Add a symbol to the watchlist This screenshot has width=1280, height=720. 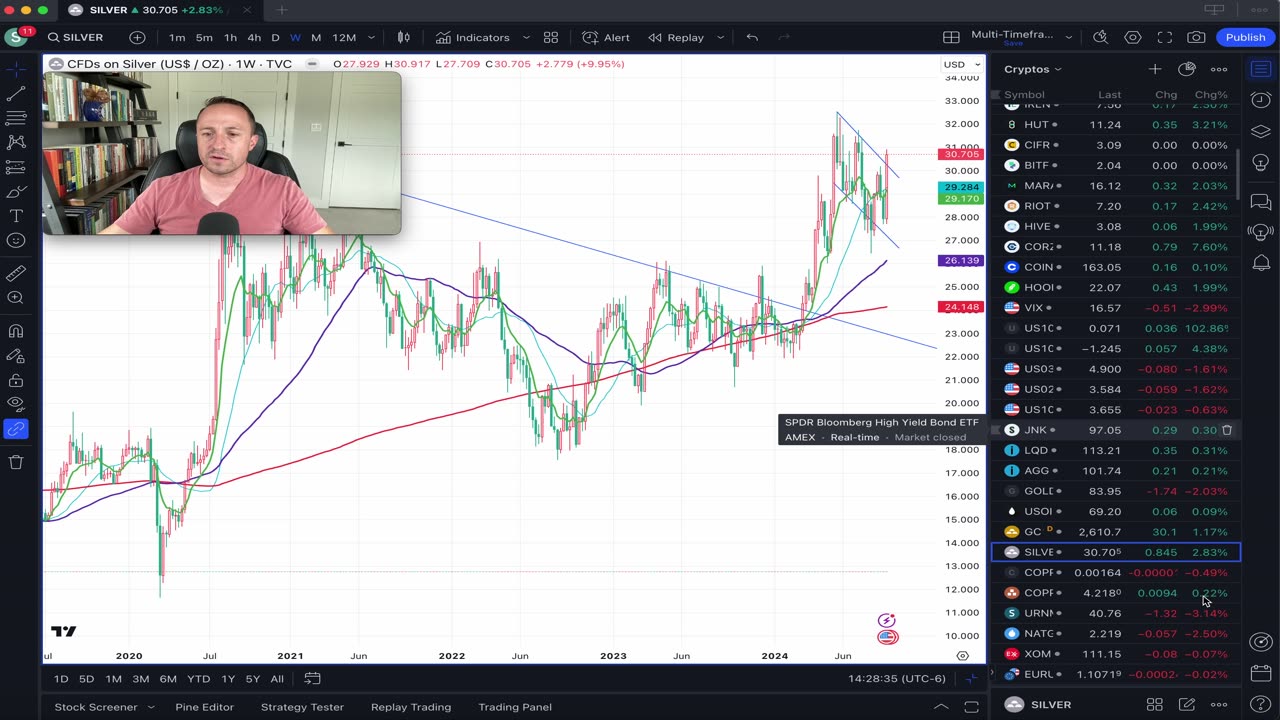tap(1155, 69)
